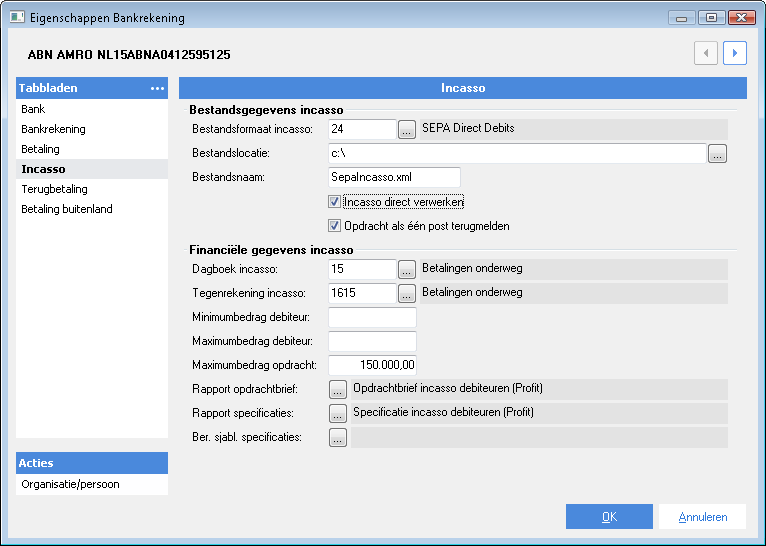Edit the Bestandsnaam SepaIncasso.xml field
Viewport: 766px width, 546px height.
(394, 177)
